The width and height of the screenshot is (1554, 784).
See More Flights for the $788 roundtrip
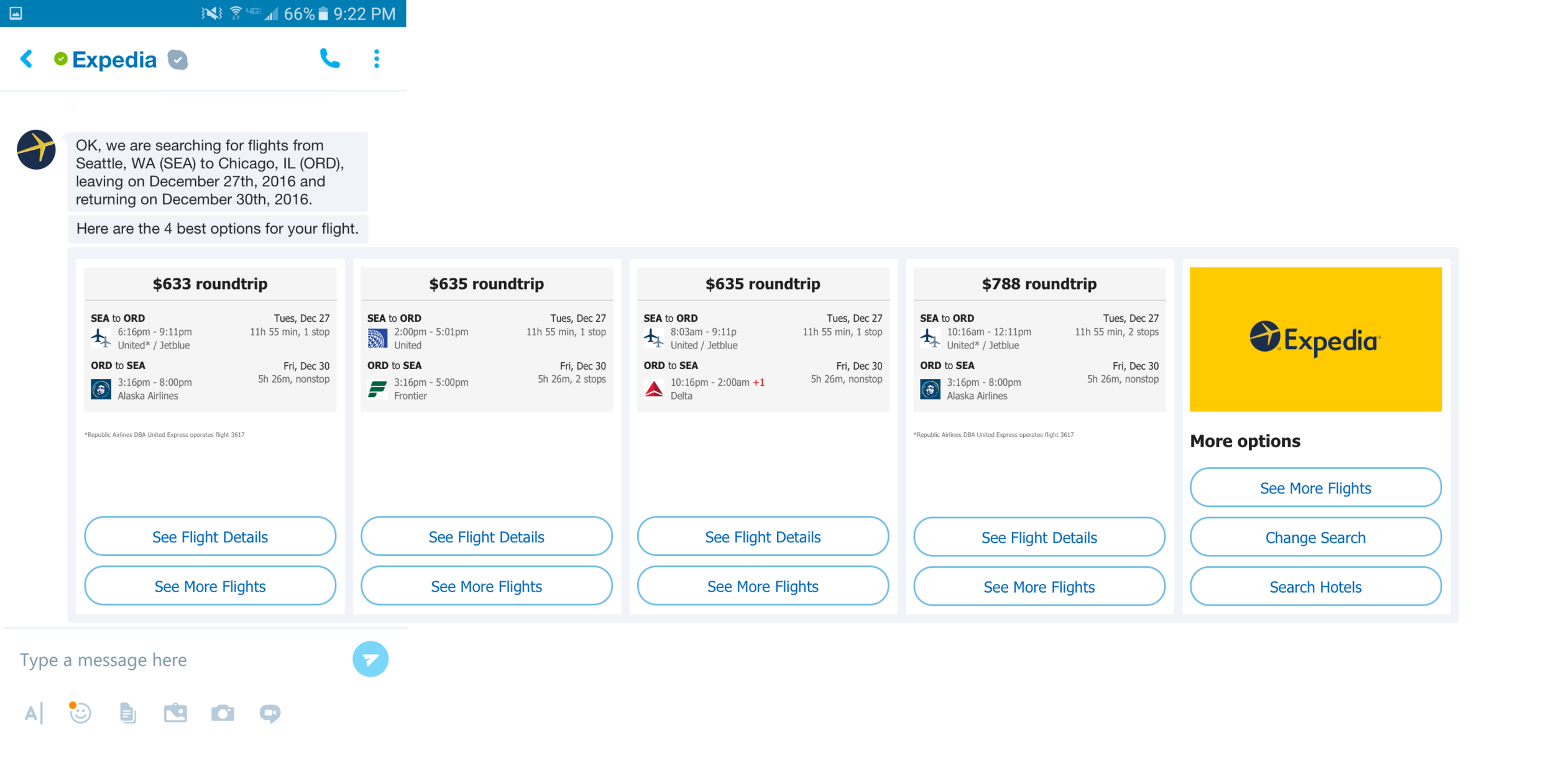point(1039,585)
